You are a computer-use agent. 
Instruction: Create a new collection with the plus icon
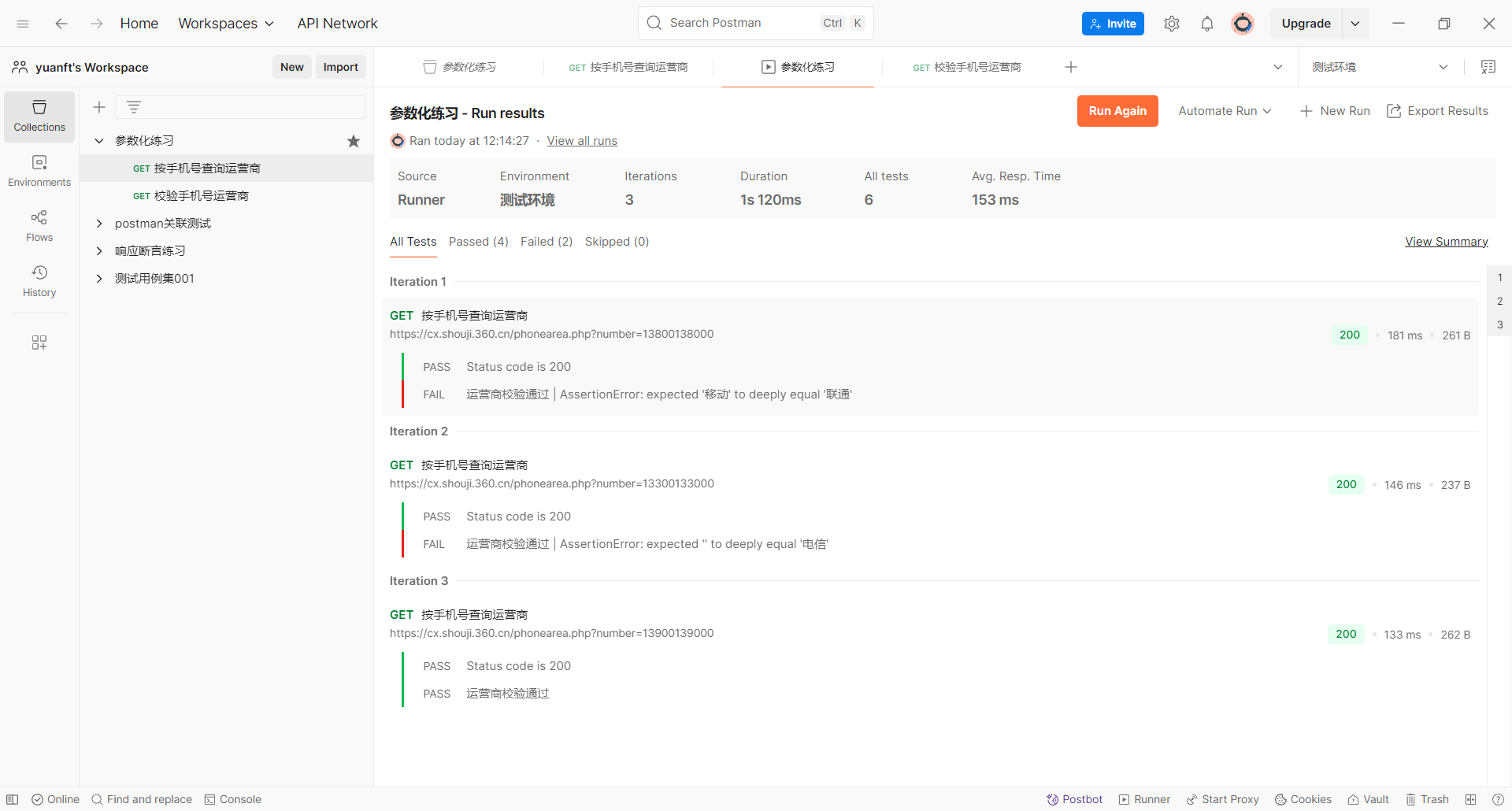point(99,107)
